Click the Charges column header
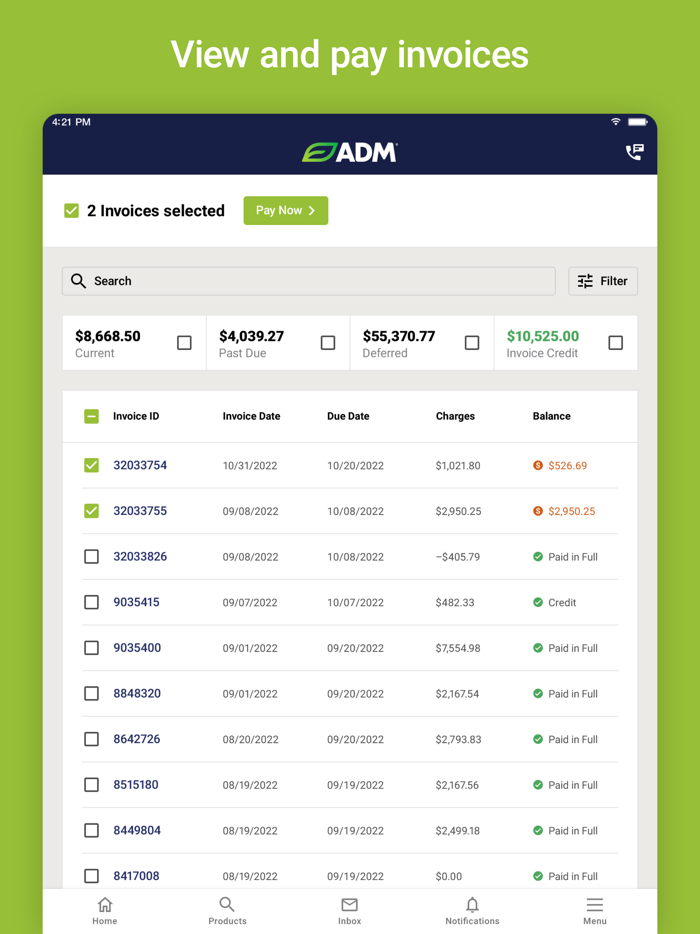This screenshot has height=934, width=700. point(455,416)
